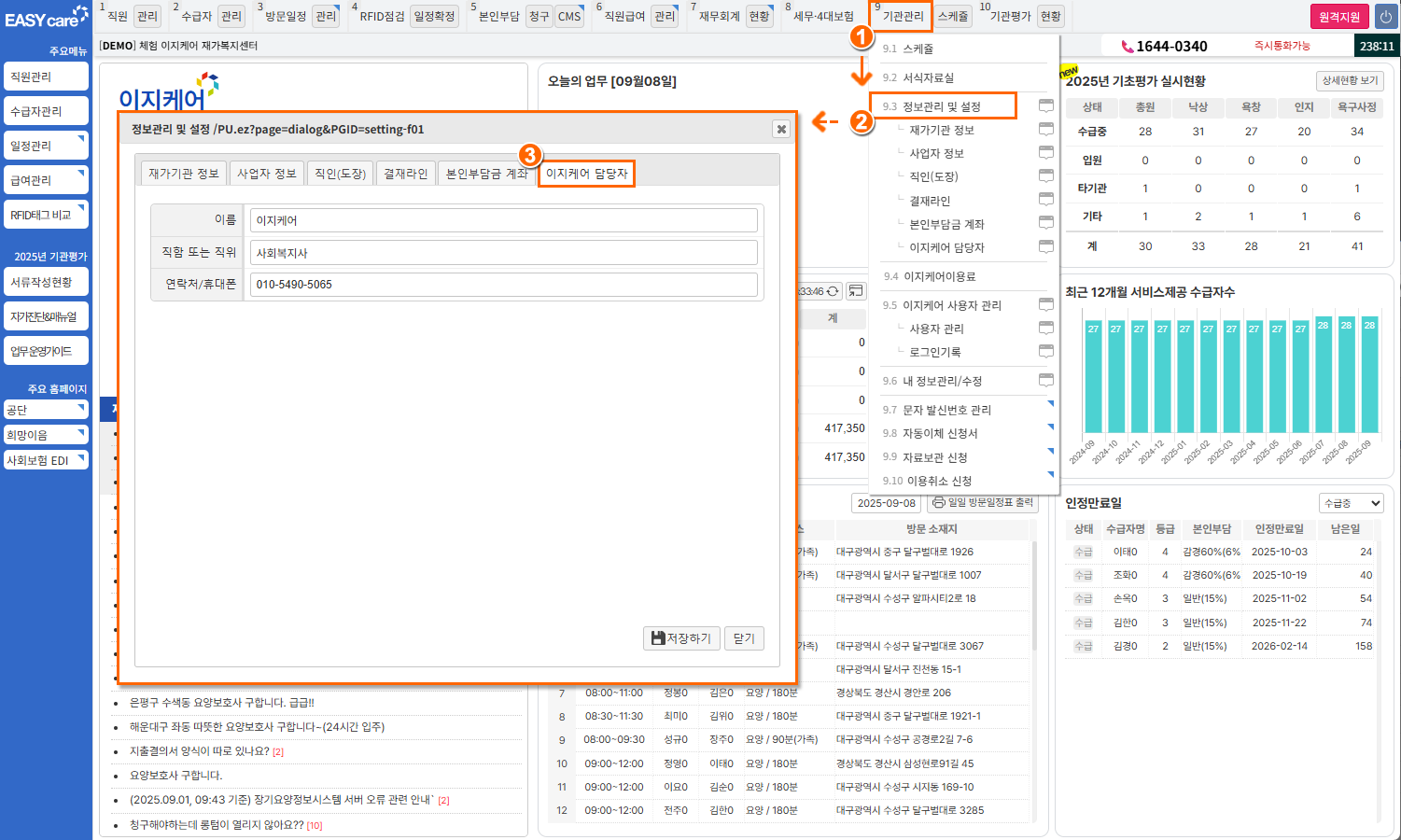Open 업무운영가이드 in left sidebar
The height and width of the screenshot is (840, 1401).
46,351
